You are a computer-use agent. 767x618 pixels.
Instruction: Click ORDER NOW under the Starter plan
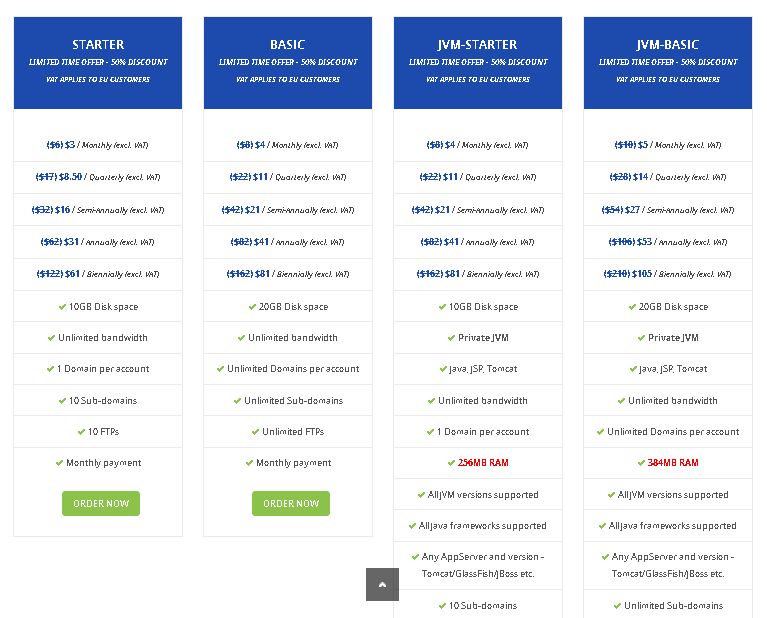point(101,504)
